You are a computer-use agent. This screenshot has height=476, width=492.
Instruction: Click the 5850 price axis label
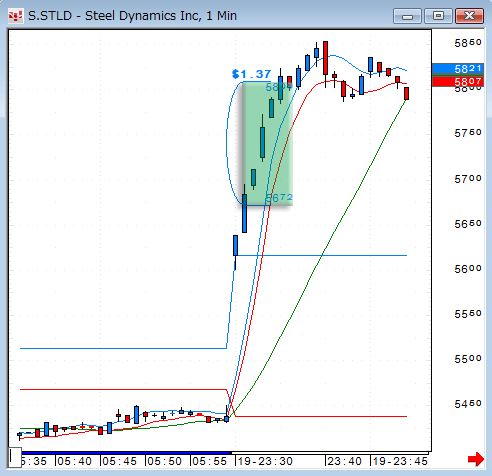click(x=468, y=43)
